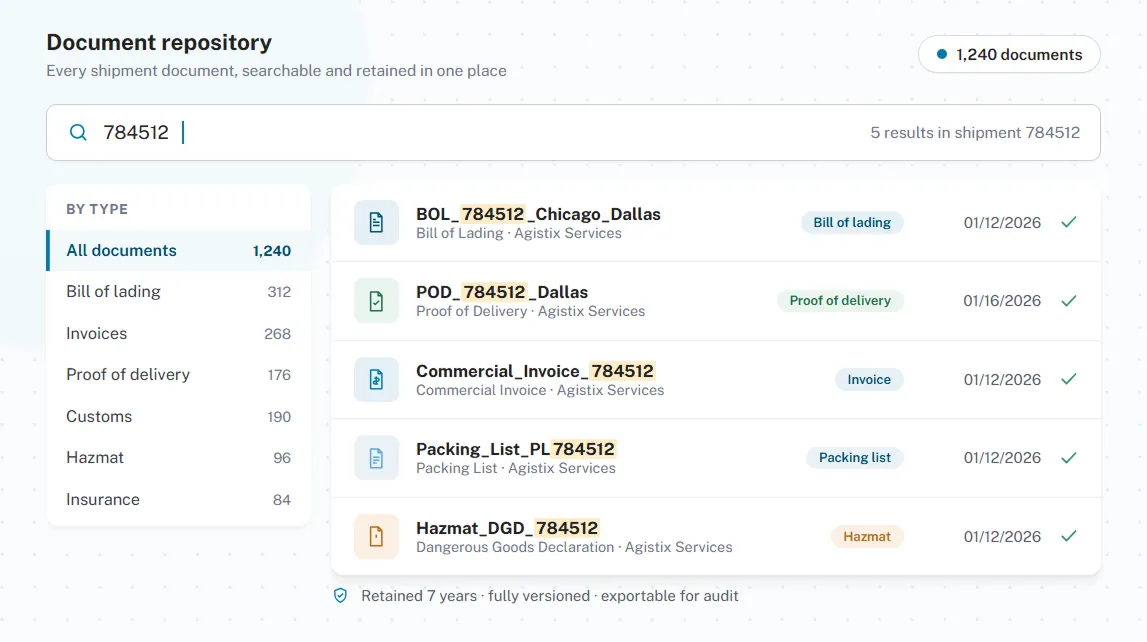Filter by Customs type
This screenshot has width=1147, height=642.
(178, 417)
